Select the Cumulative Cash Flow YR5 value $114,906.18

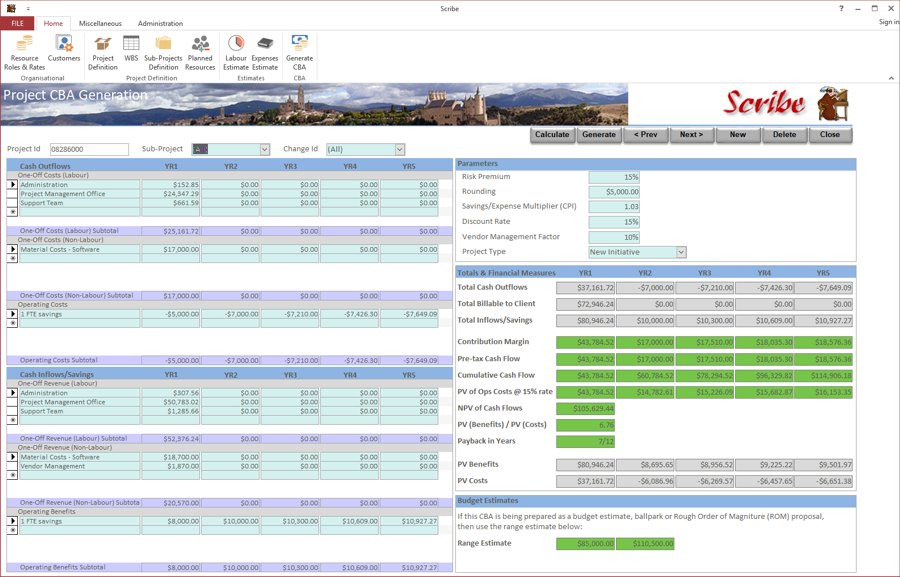click(x=824, y=376)
